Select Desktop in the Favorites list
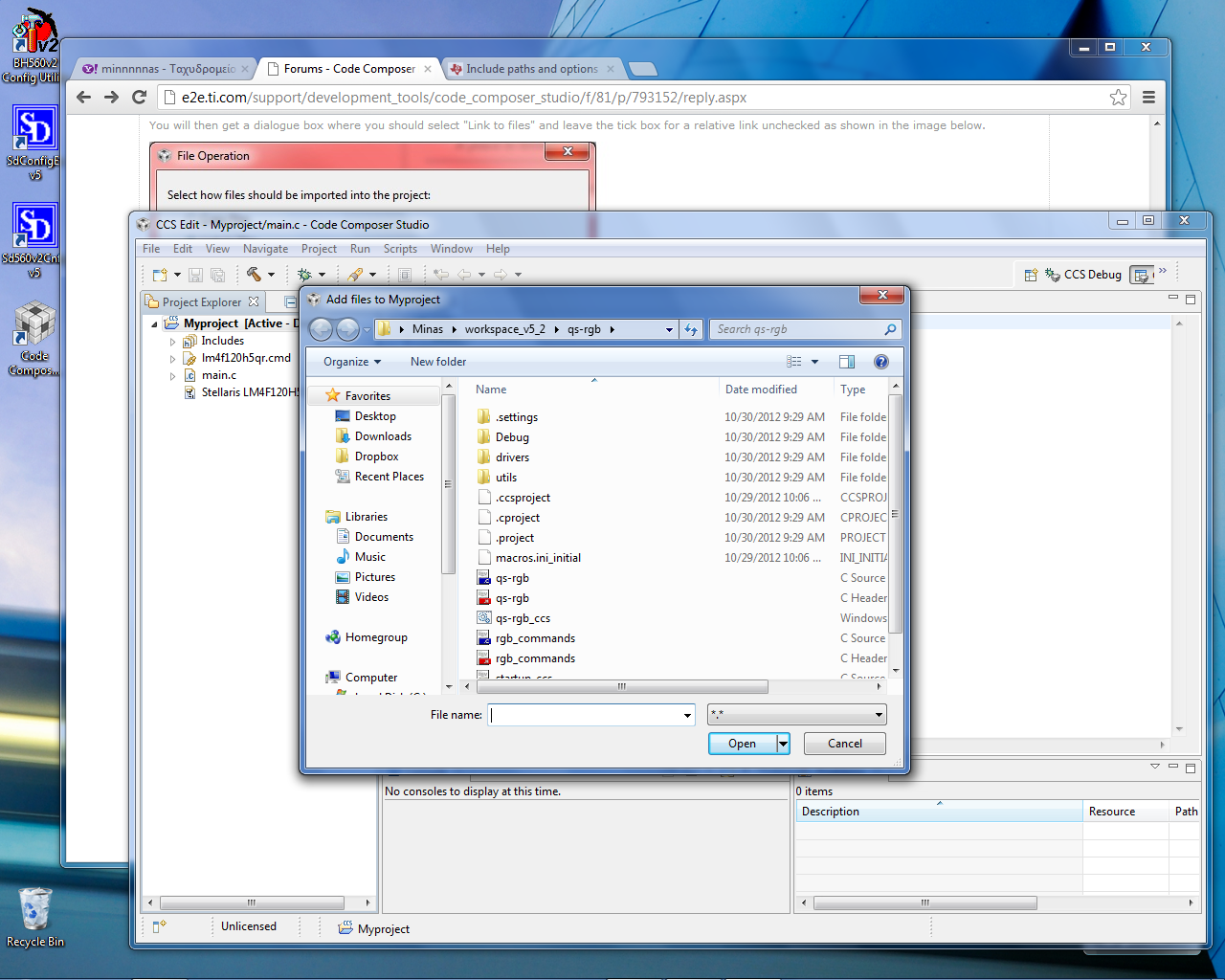The height and width of the screenshot is (980, 1225). click(x=375, y=416)
